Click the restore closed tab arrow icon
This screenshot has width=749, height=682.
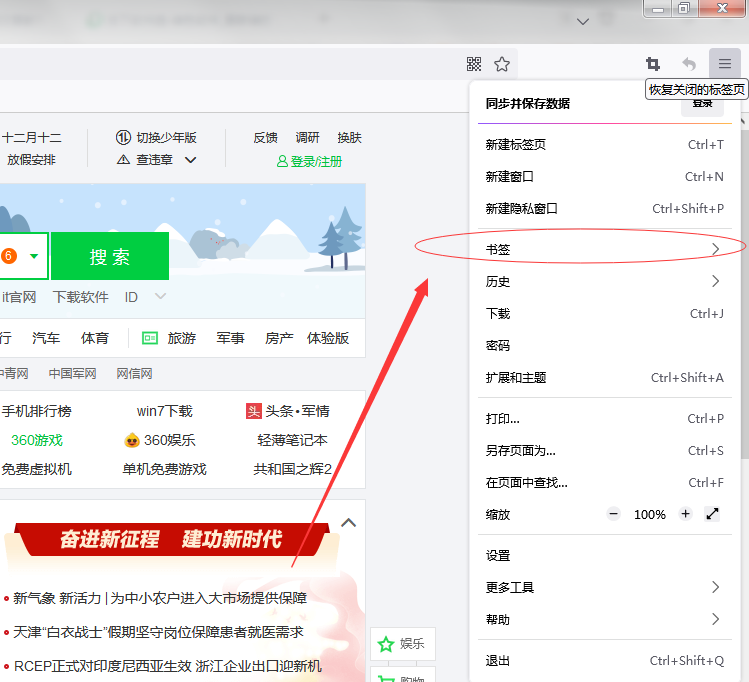point(689,64)
